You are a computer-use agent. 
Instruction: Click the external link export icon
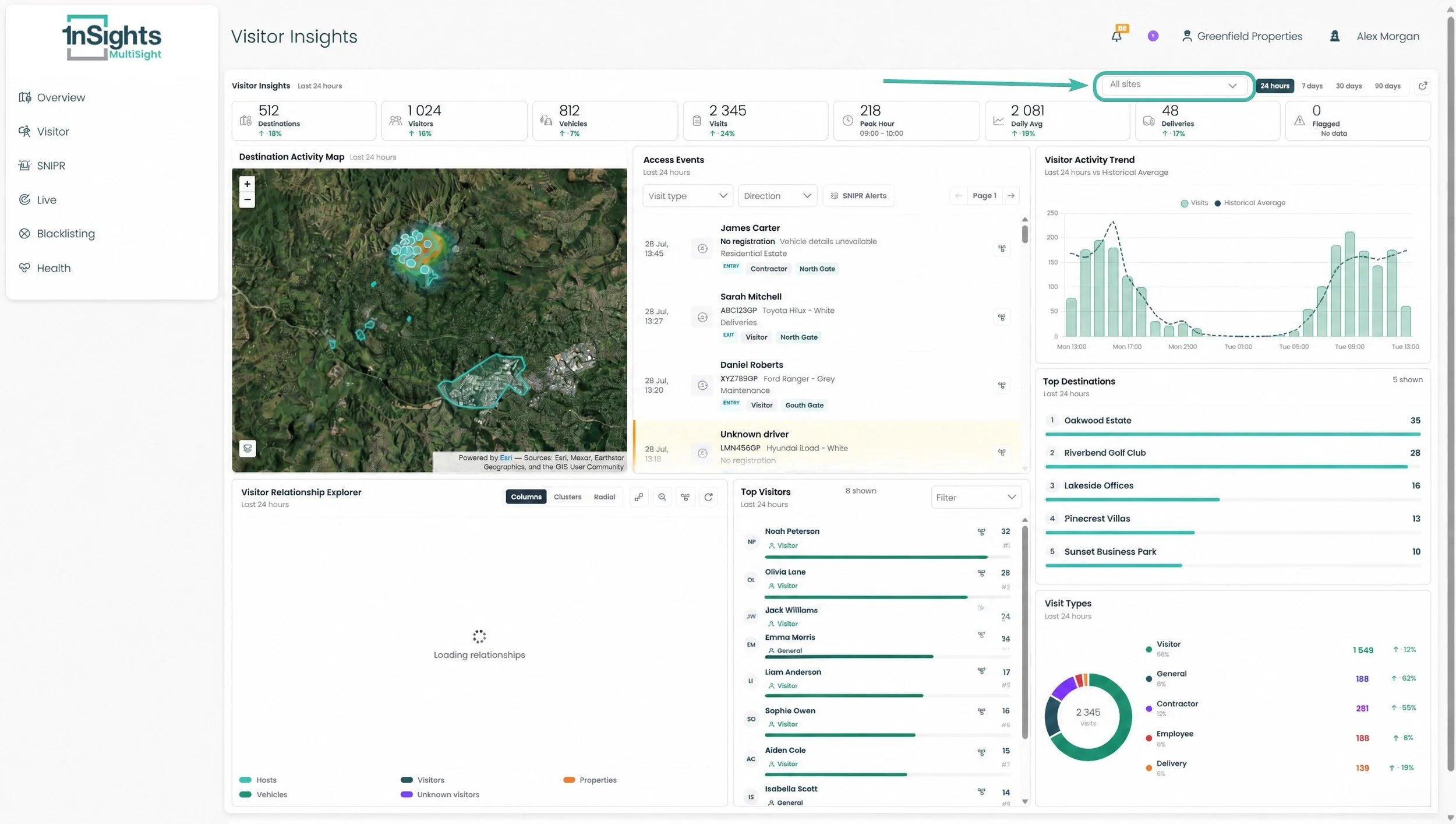coord(1423,86)
